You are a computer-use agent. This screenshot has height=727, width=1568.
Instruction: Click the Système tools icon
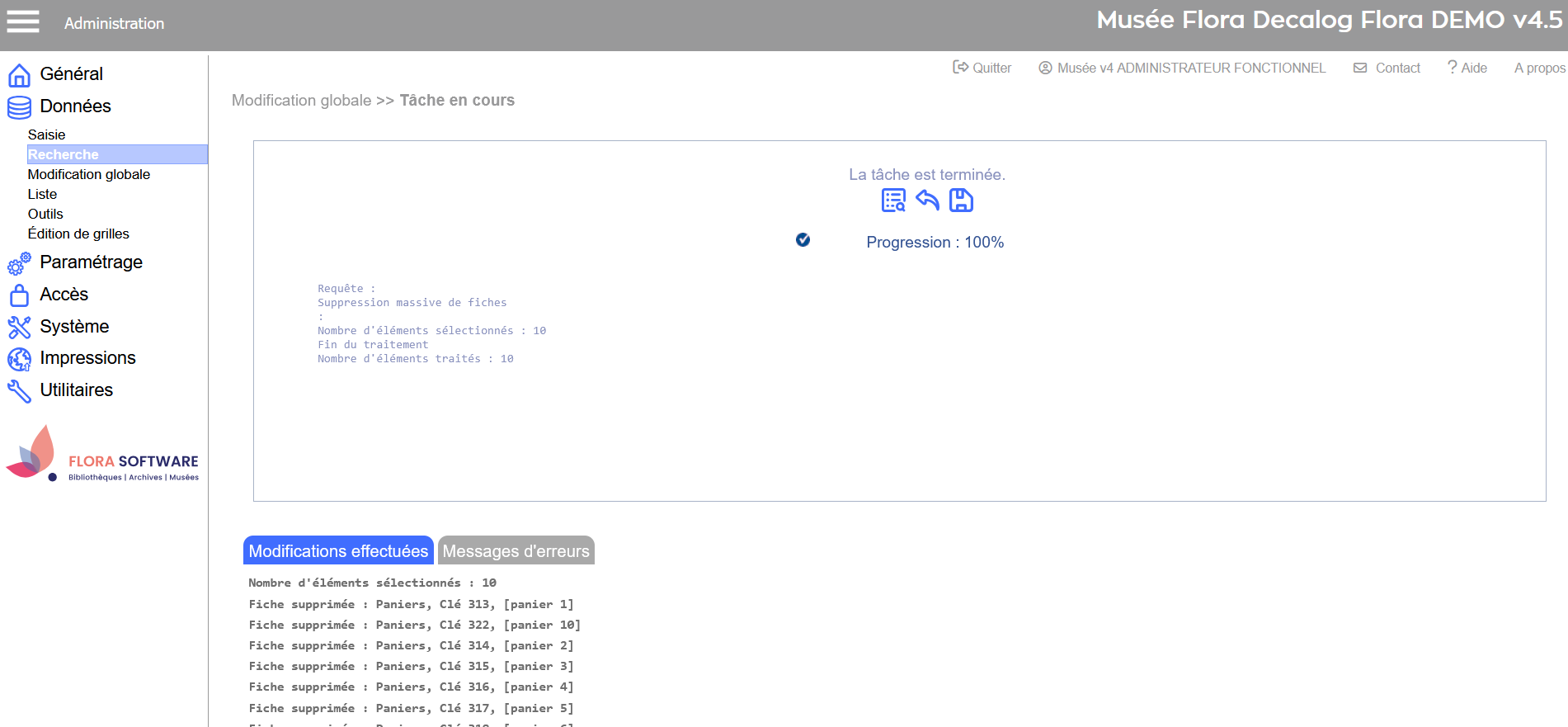tap(19, 328)
